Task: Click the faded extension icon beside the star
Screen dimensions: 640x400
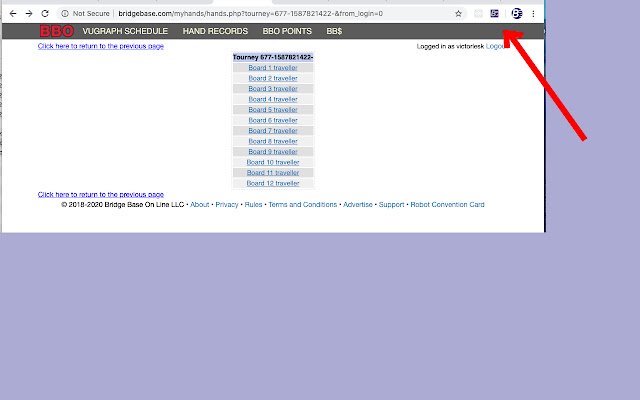Action: (478, 13)
